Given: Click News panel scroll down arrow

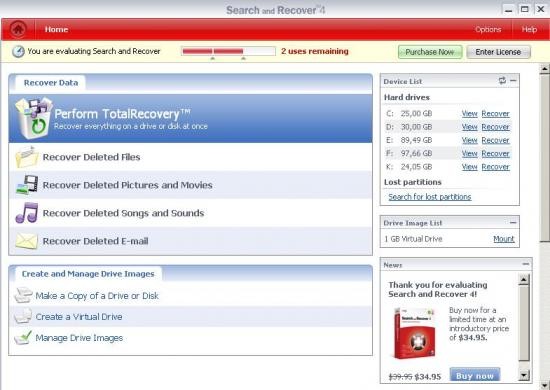Looking at the screenshot, I should [x=523, y=376].
